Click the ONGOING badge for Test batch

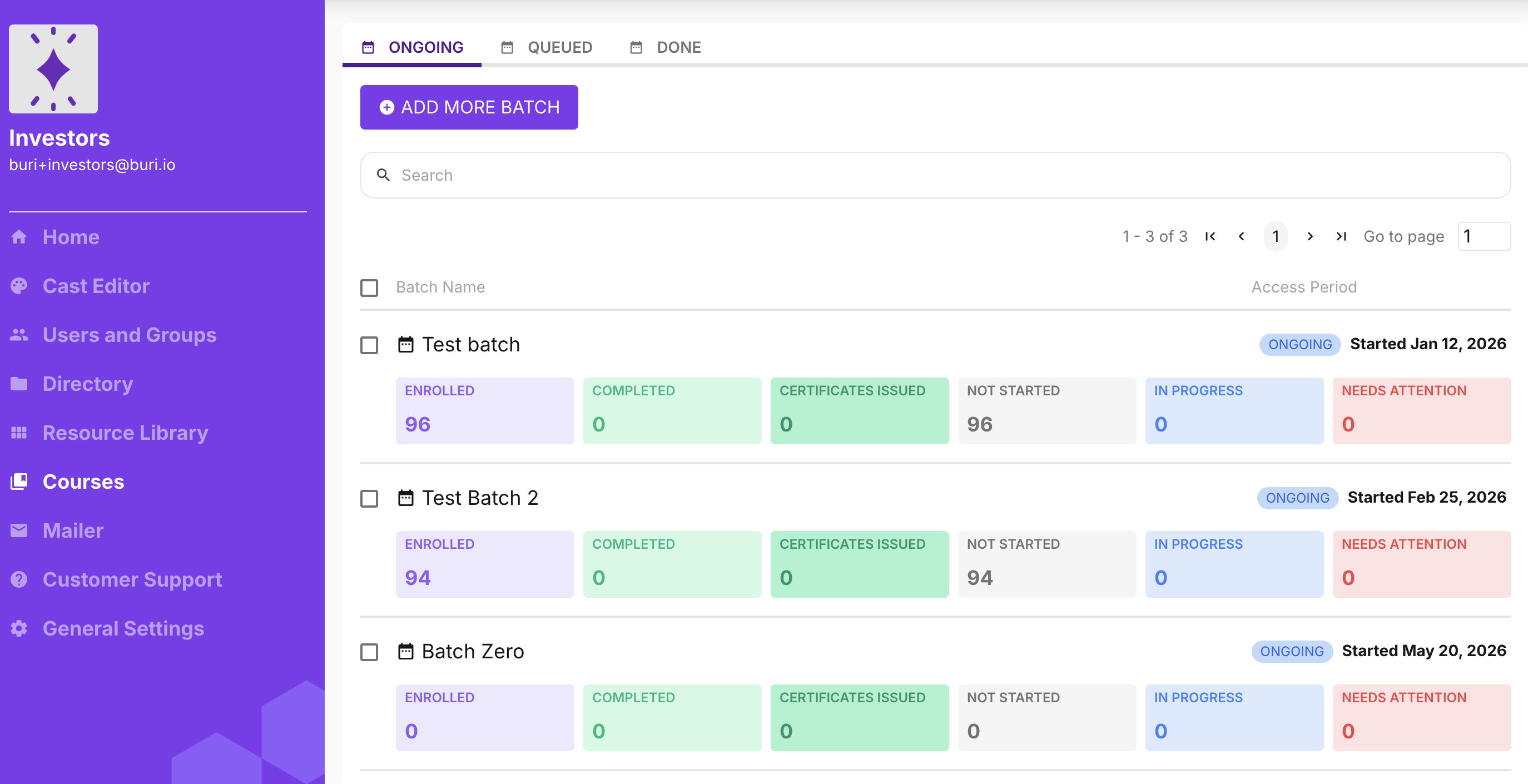(1300, 345)
